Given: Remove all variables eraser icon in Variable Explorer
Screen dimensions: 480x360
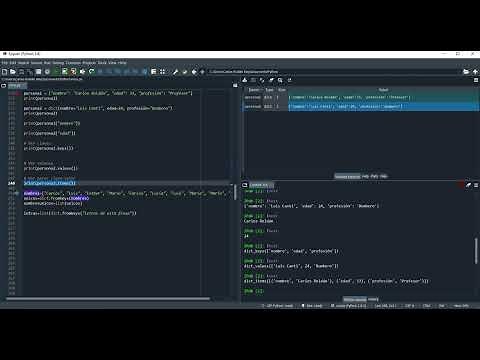Looking at the screenshot, I should coord(271,80).
